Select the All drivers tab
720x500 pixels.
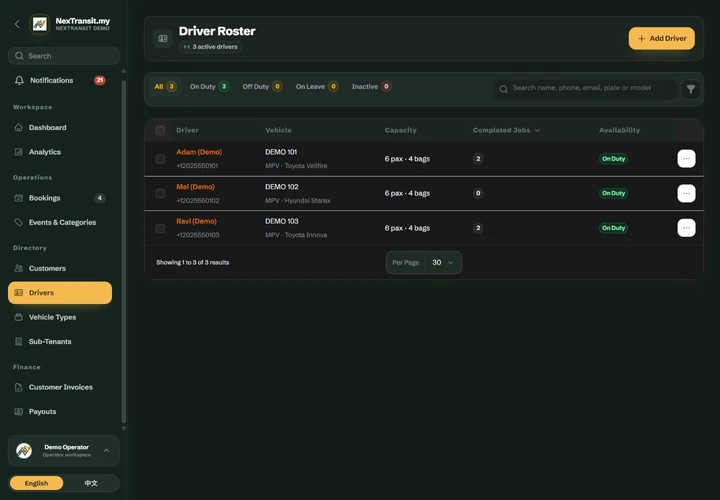pos(165,86)
